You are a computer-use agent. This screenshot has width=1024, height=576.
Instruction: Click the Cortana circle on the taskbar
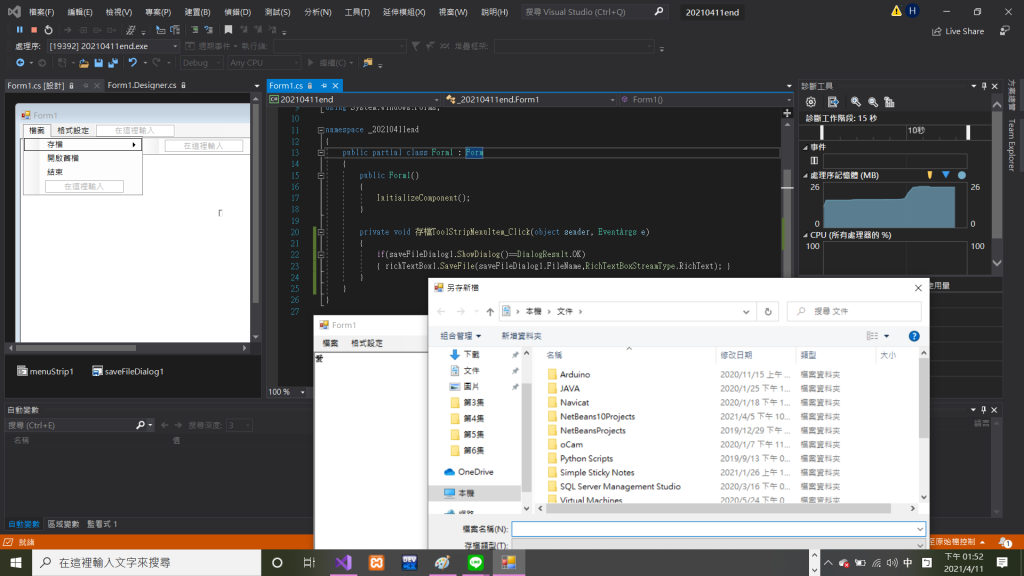[277, 562]
